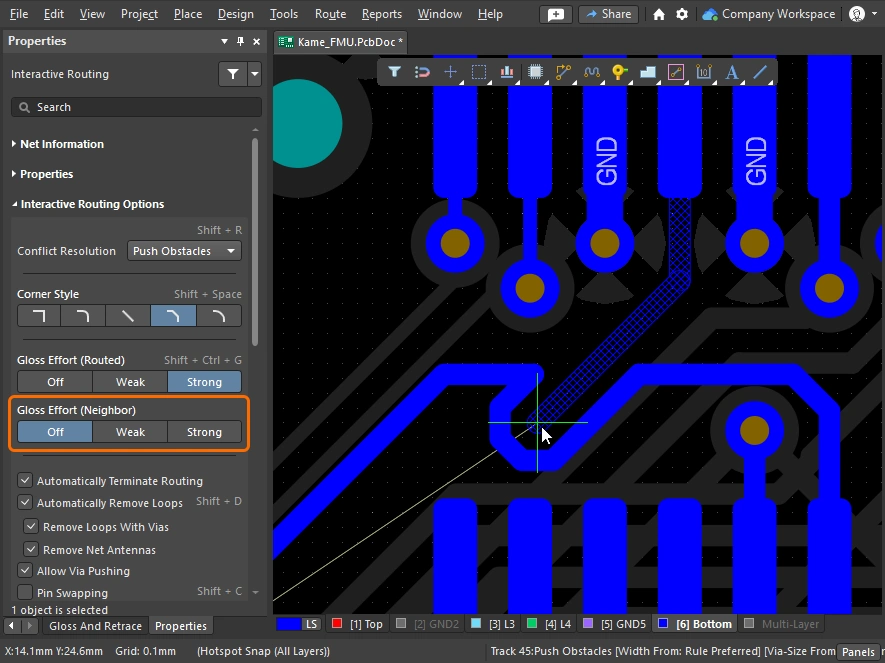Click the Place Component chip icon

point(535,72)
